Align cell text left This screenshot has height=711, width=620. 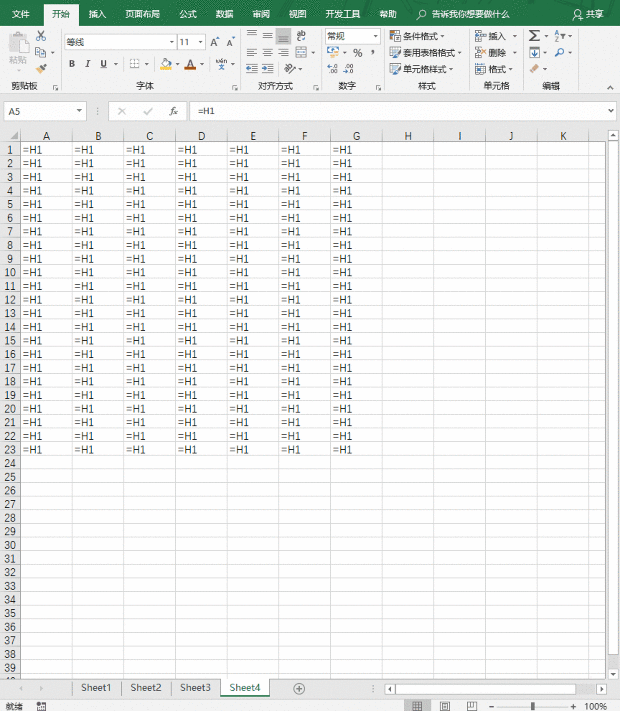coord(252,52)
